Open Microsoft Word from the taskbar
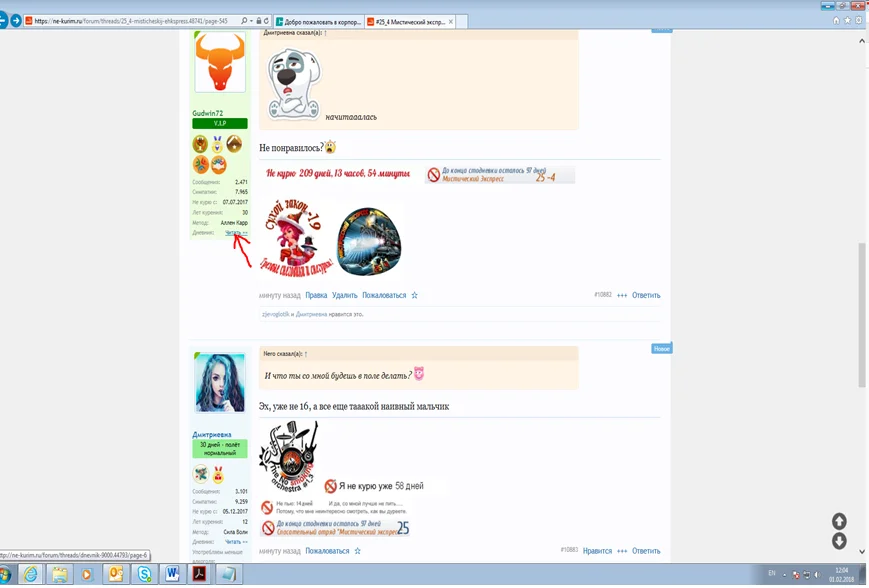 (x=170, y=574)
